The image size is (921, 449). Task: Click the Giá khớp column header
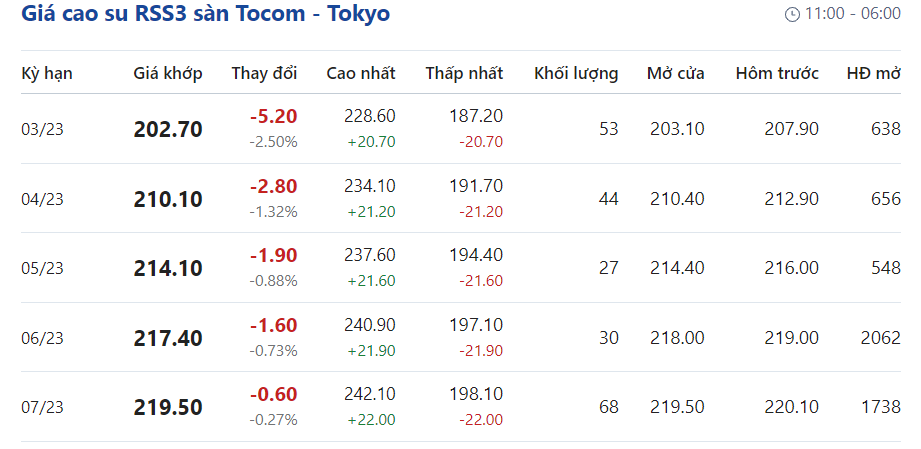tap(168, 73)
